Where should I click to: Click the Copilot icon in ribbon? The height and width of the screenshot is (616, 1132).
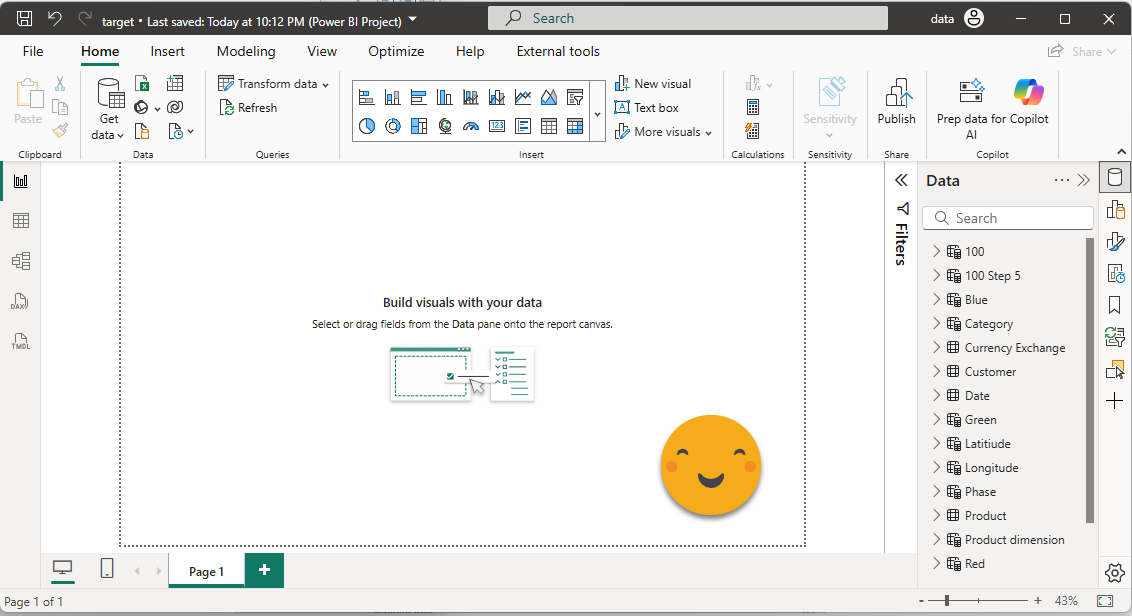(1028, 92)
